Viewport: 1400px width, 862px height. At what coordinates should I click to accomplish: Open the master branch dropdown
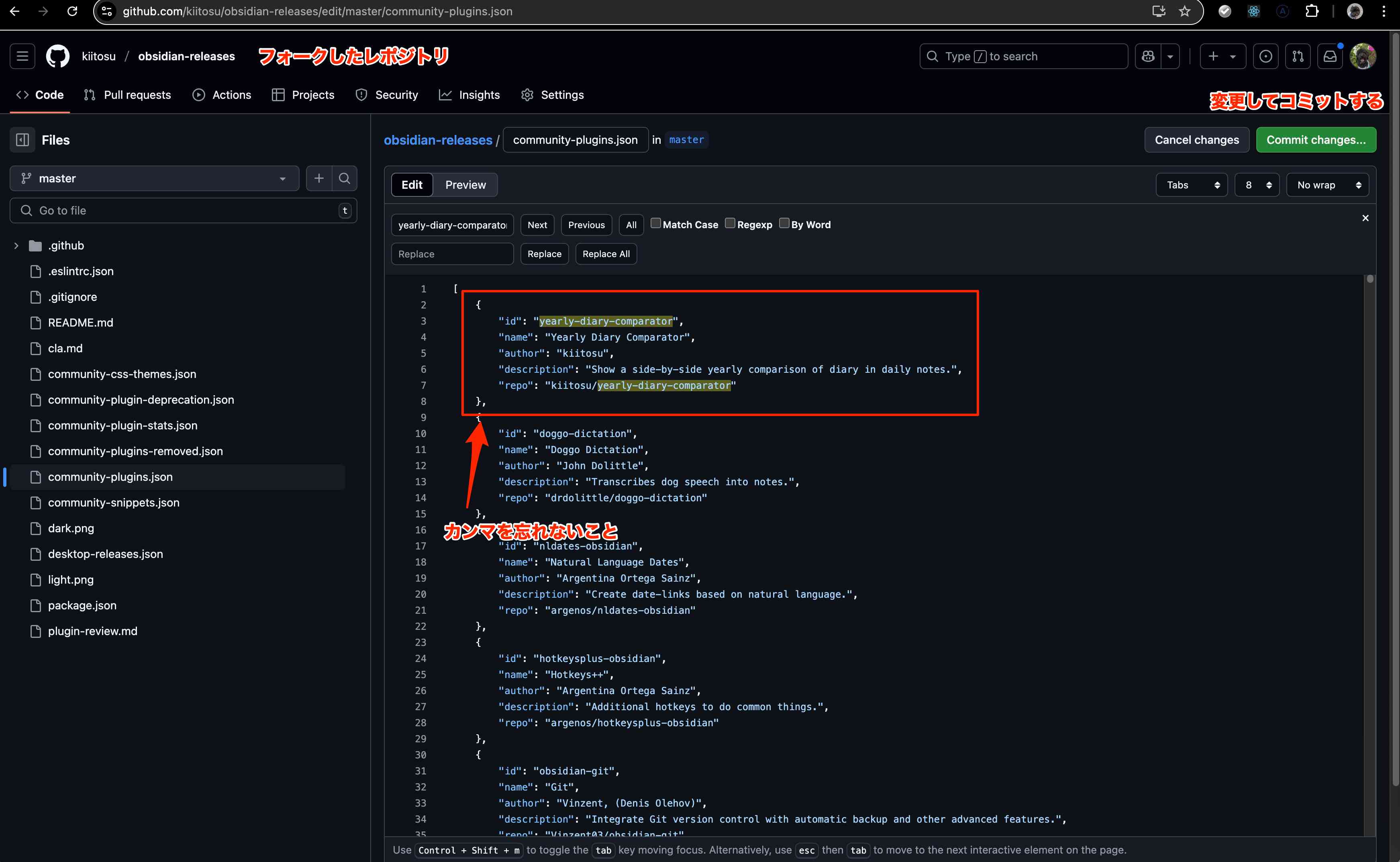click(x=154, y=178)
